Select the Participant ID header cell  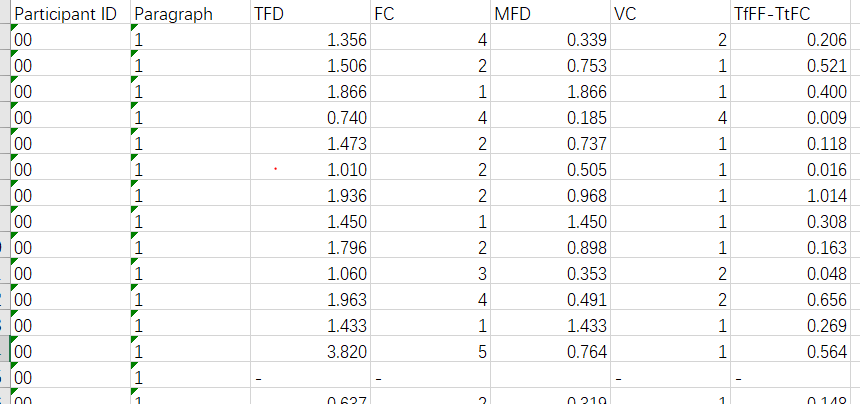70,12
